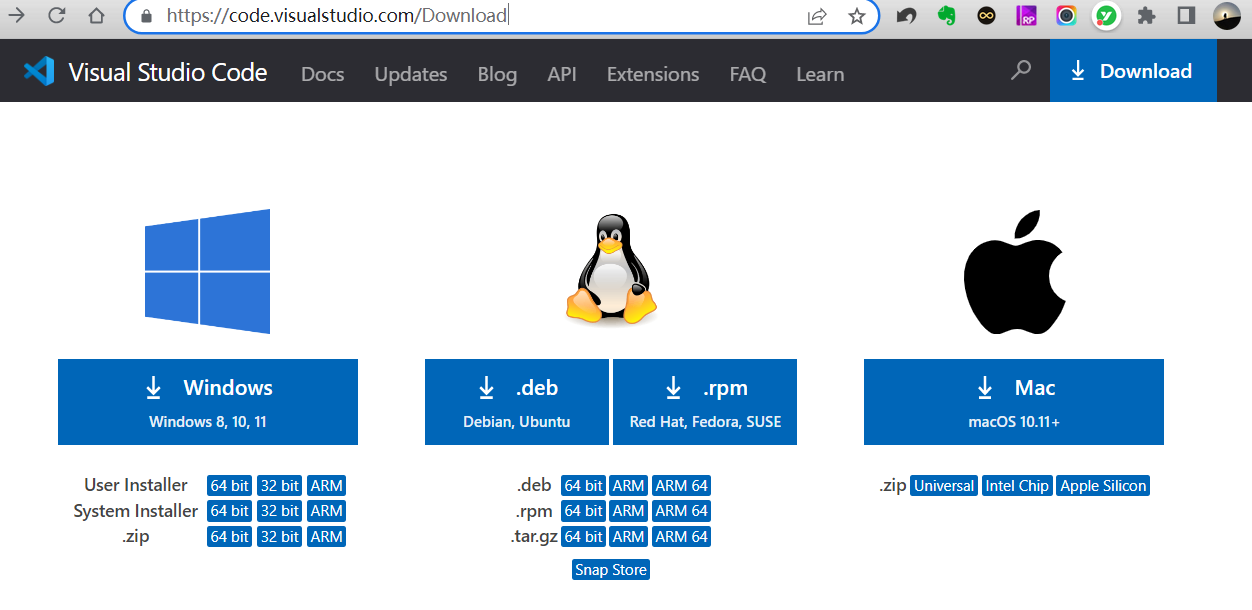Select System Installer 32 bit
Screen dimensions: 1252x610
[280, 511]
